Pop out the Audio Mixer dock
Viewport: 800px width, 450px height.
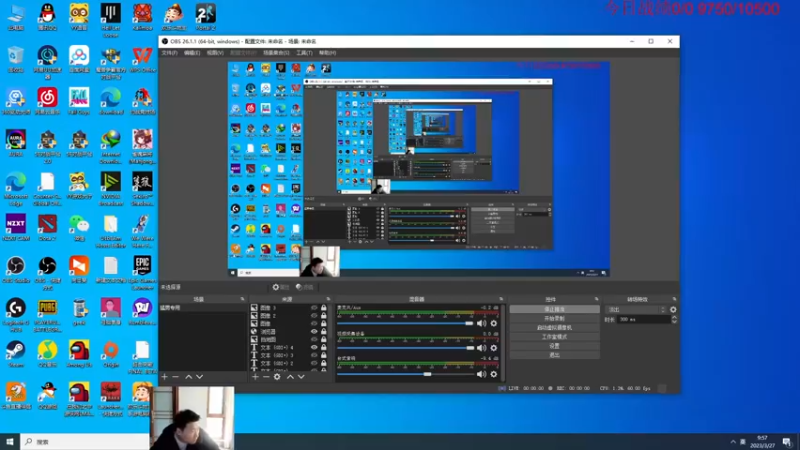[x=501, y=299]
